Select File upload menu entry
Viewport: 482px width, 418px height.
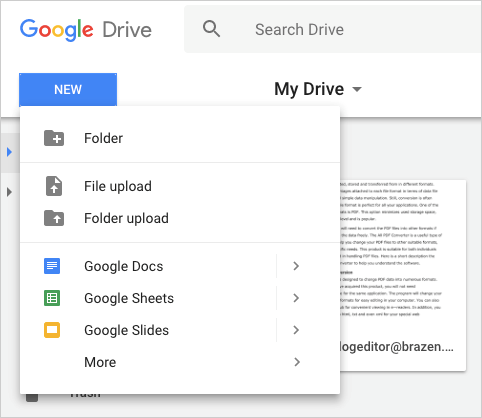coord(180,186)
